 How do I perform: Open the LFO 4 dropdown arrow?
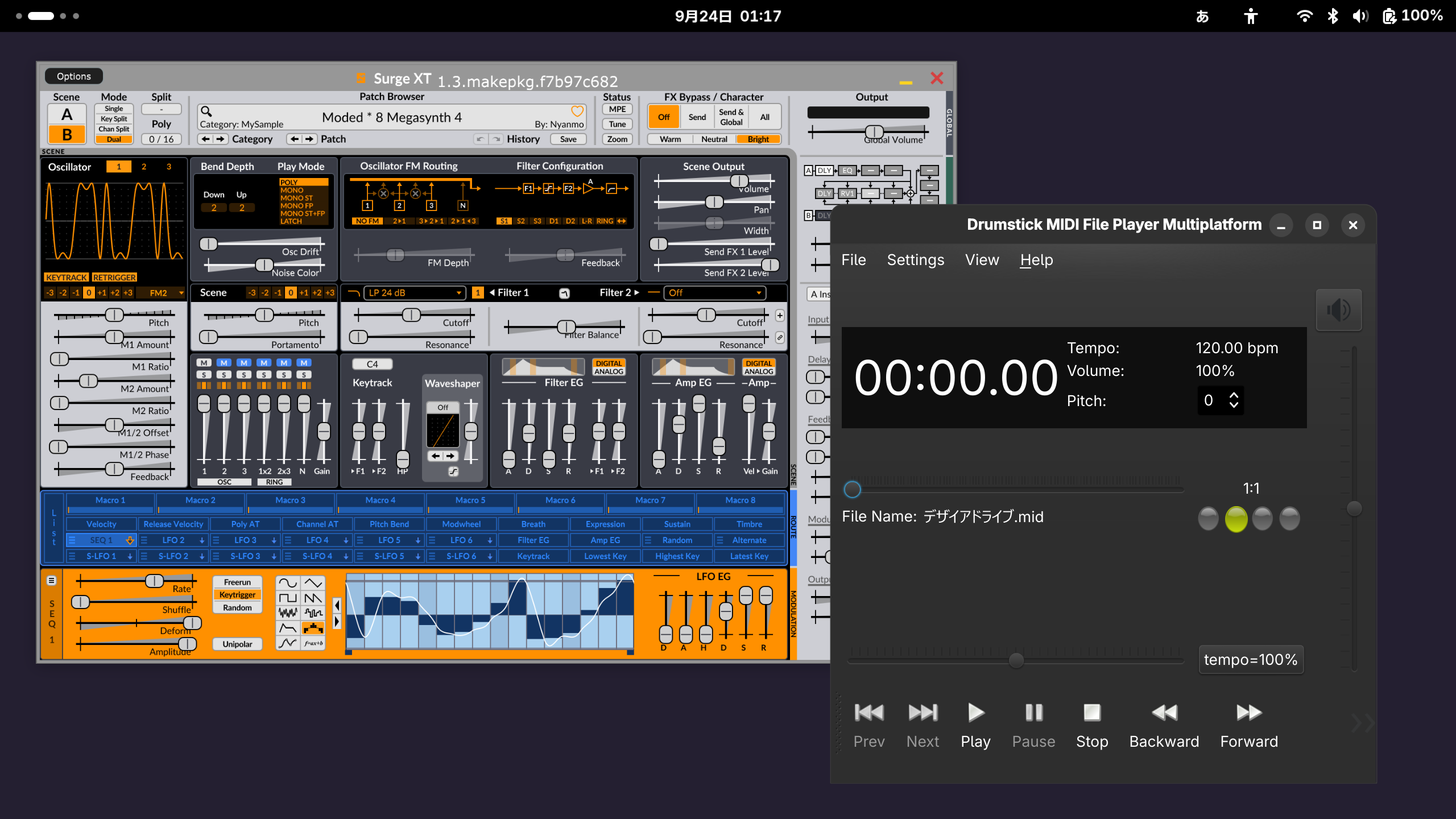coord(346,540)
